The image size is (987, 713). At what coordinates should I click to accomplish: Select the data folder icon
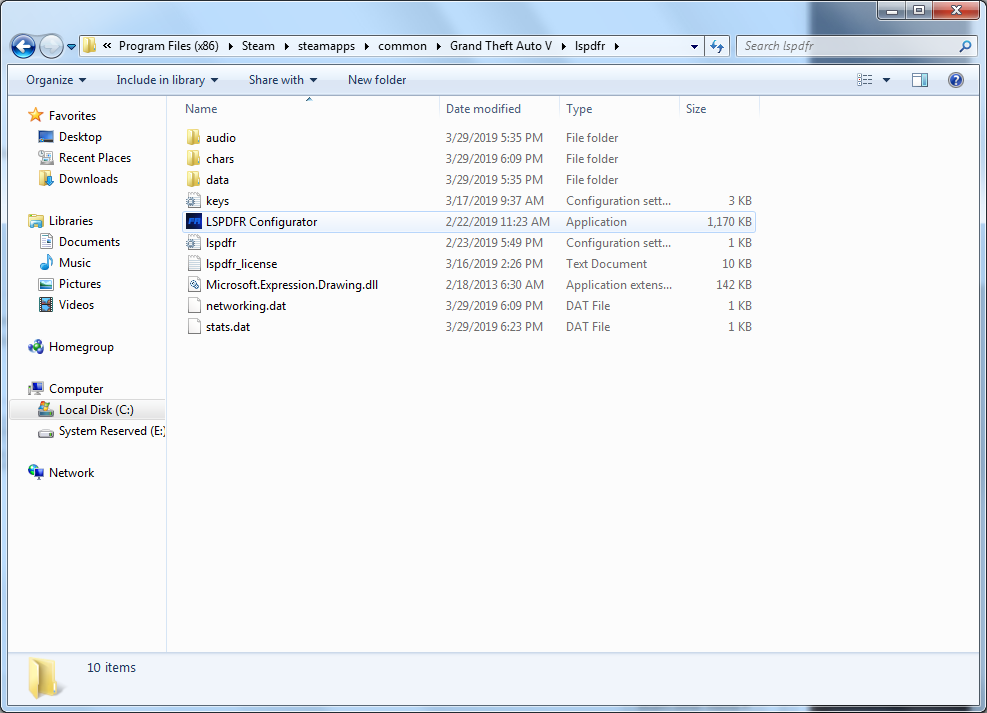pyautogui.click(x=193, y=179)
